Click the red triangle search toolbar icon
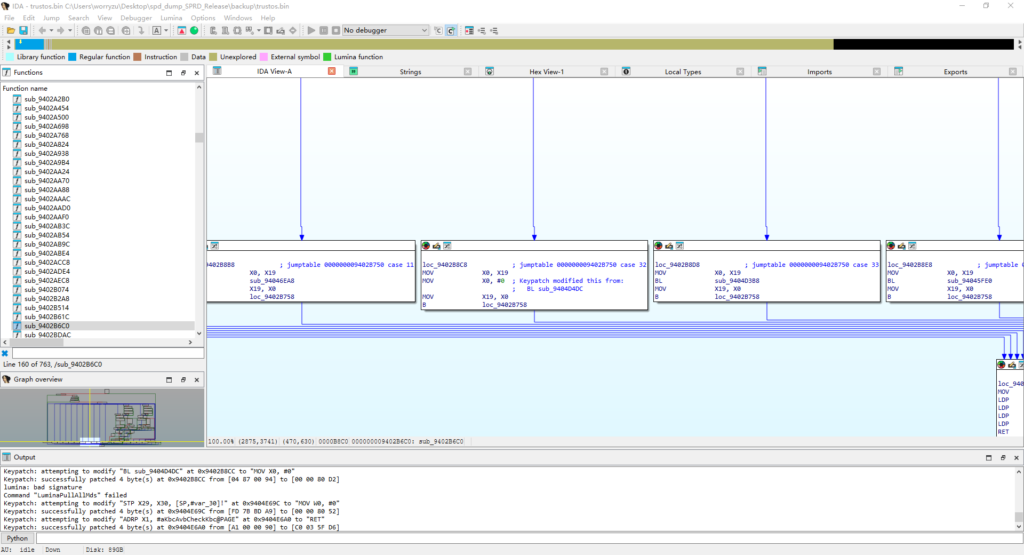The image size is (1024, 555). [x=182, y=31]
